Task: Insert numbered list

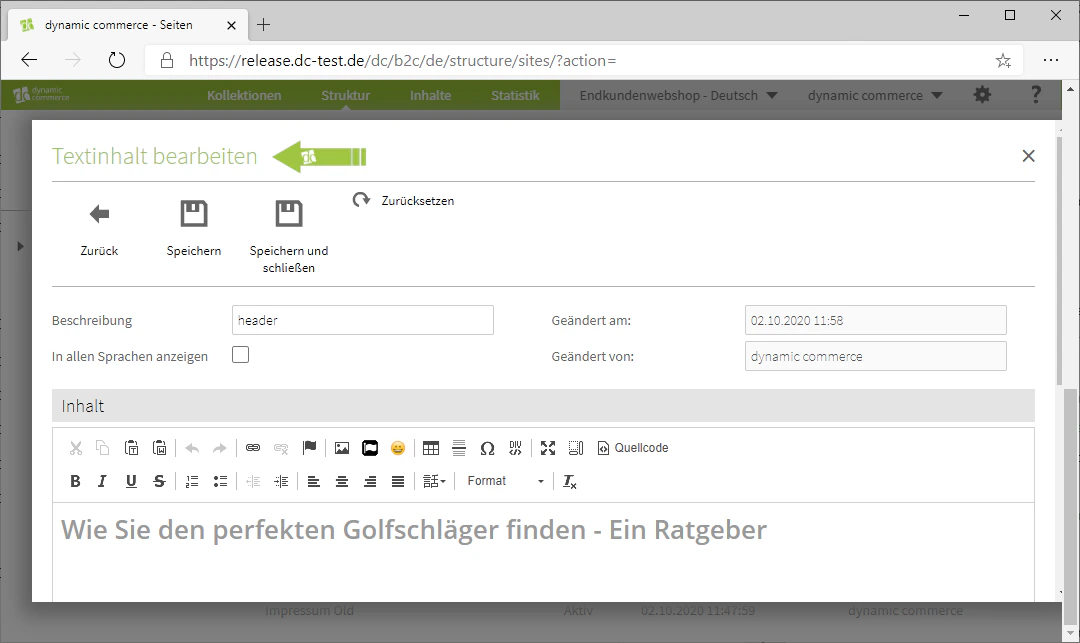Action: pos(192,481)
